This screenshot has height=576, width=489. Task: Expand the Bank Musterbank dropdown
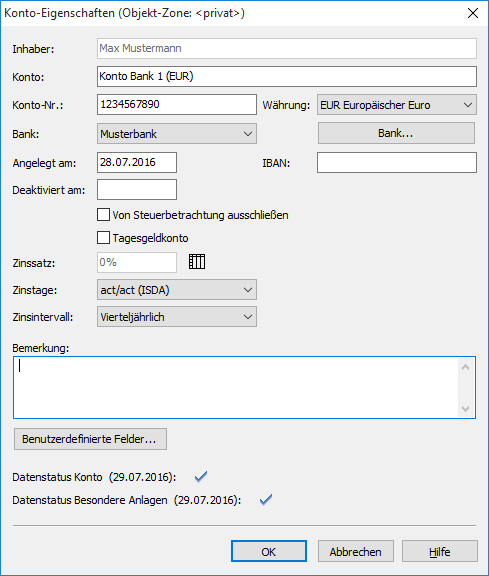(x=177, y=134)
